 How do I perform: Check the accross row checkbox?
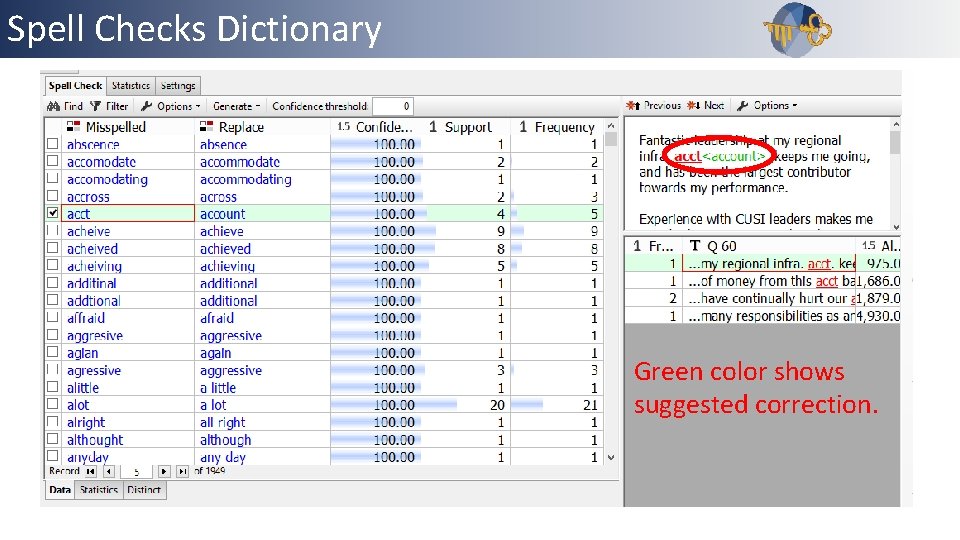click(53, 196)
